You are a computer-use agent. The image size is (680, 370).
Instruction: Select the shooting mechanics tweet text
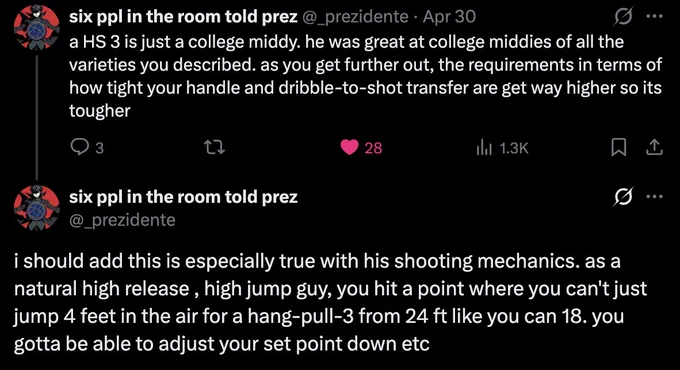(x=330, y=302)
